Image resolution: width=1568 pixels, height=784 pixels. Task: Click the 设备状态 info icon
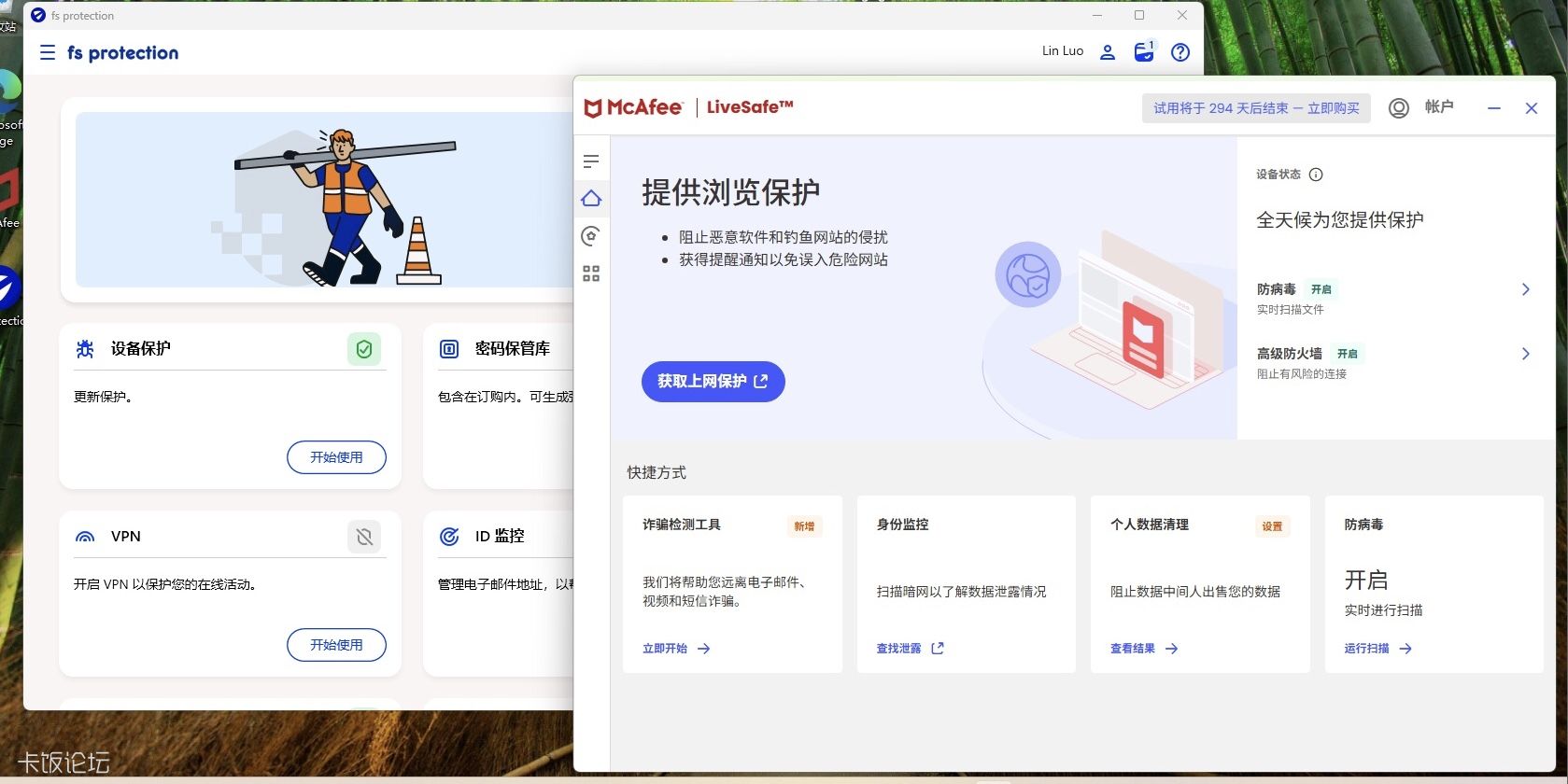pyautogui.click(x=1316, y=175)
